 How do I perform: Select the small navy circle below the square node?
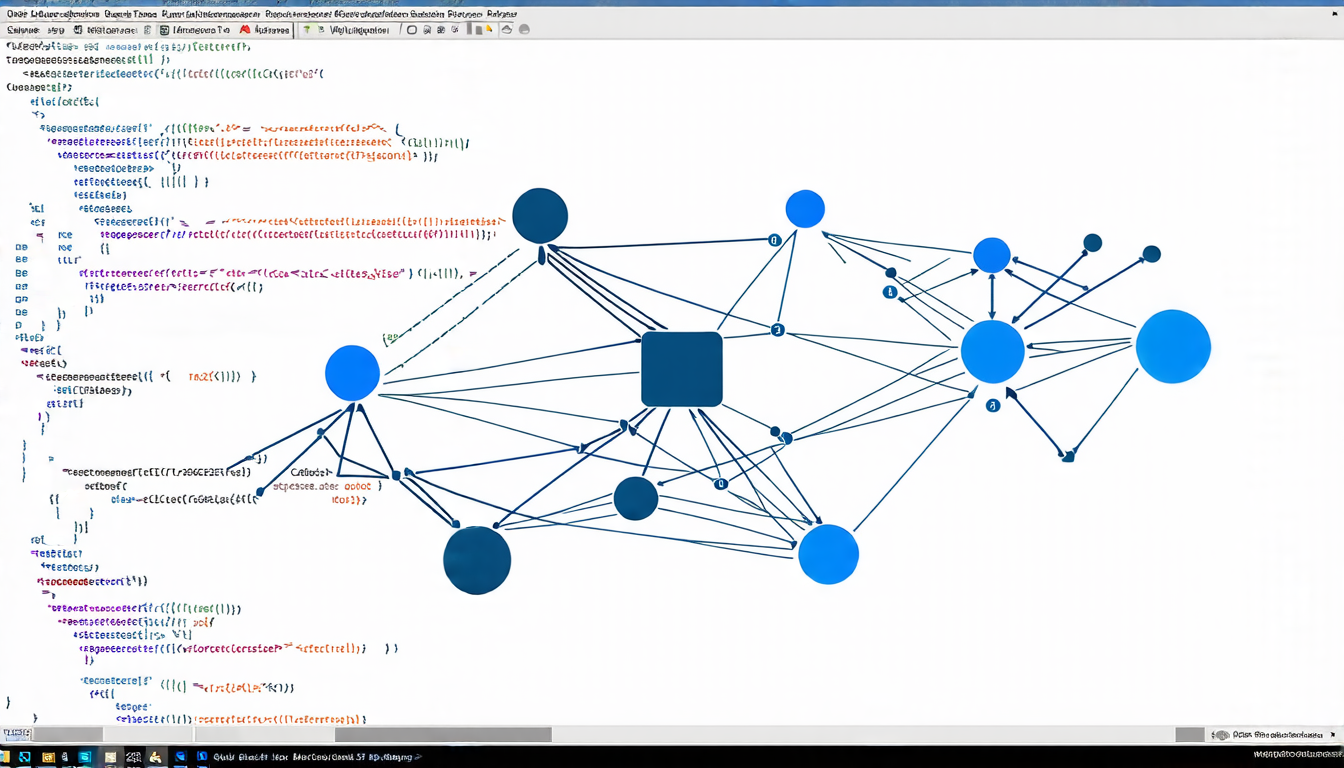coord(636,498)
